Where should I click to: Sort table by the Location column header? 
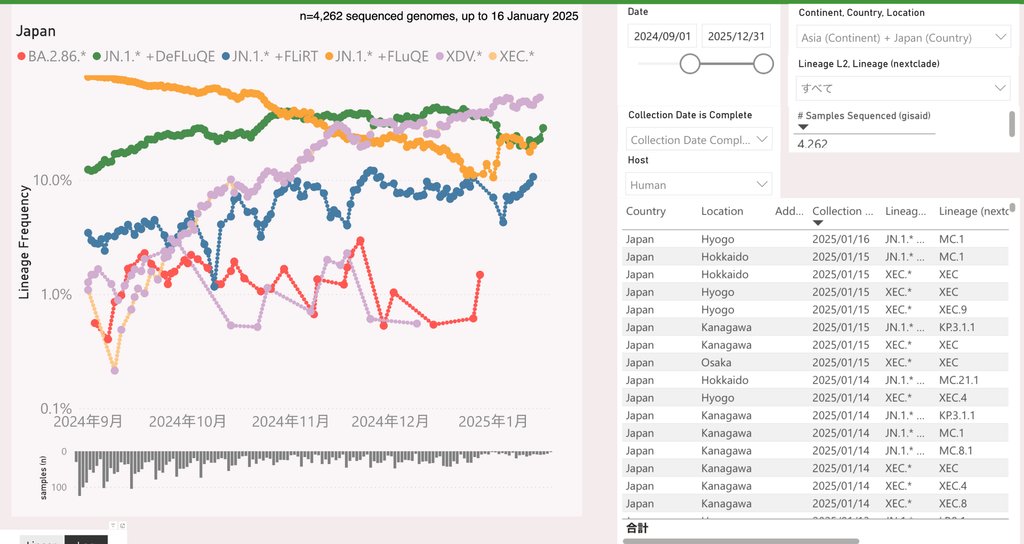[722, 211]
